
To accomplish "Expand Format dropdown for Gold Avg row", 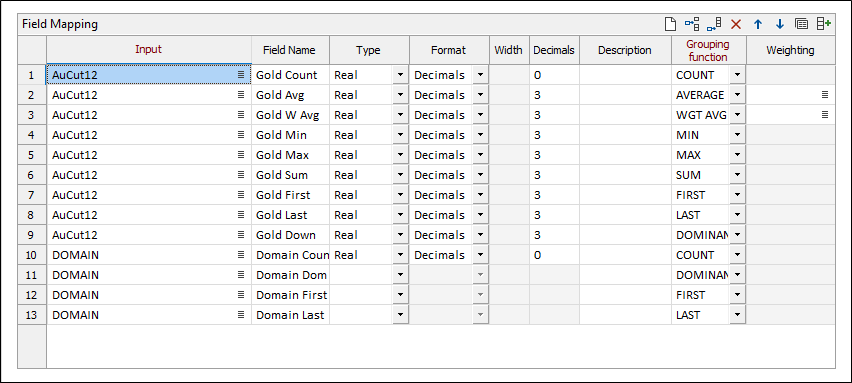I will point(480,95).
